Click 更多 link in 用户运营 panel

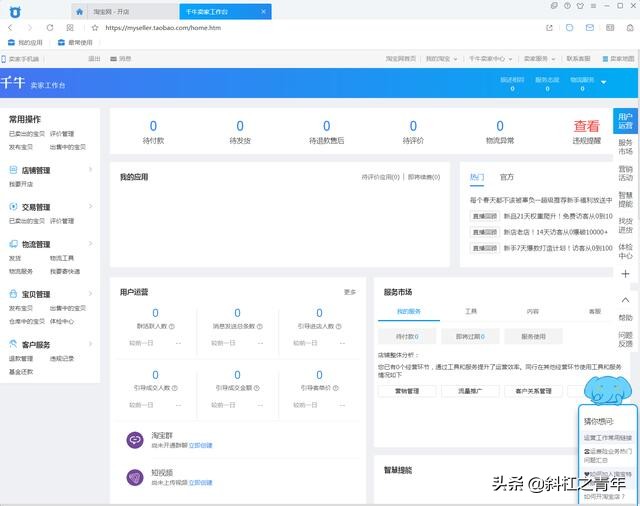tap(350, 292)
